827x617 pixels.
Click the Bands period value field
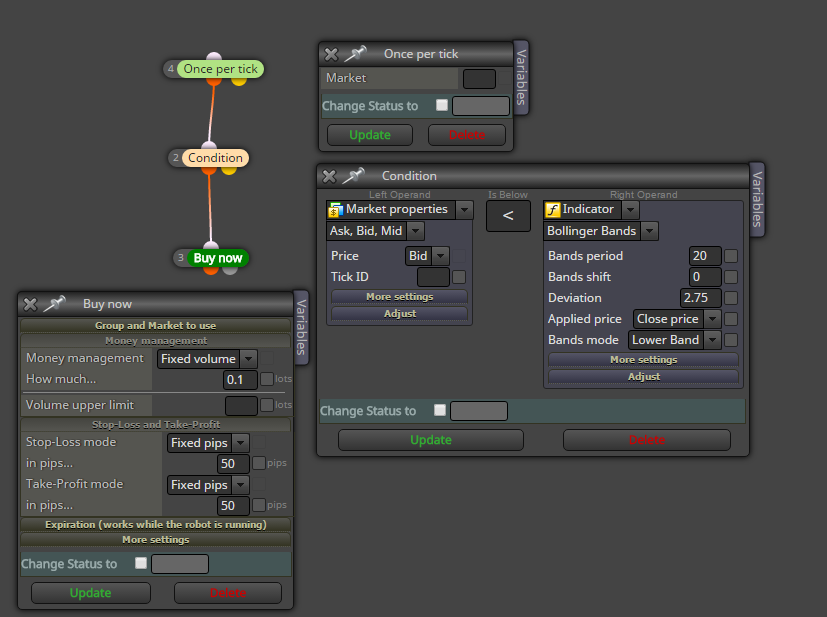(705, 256)
